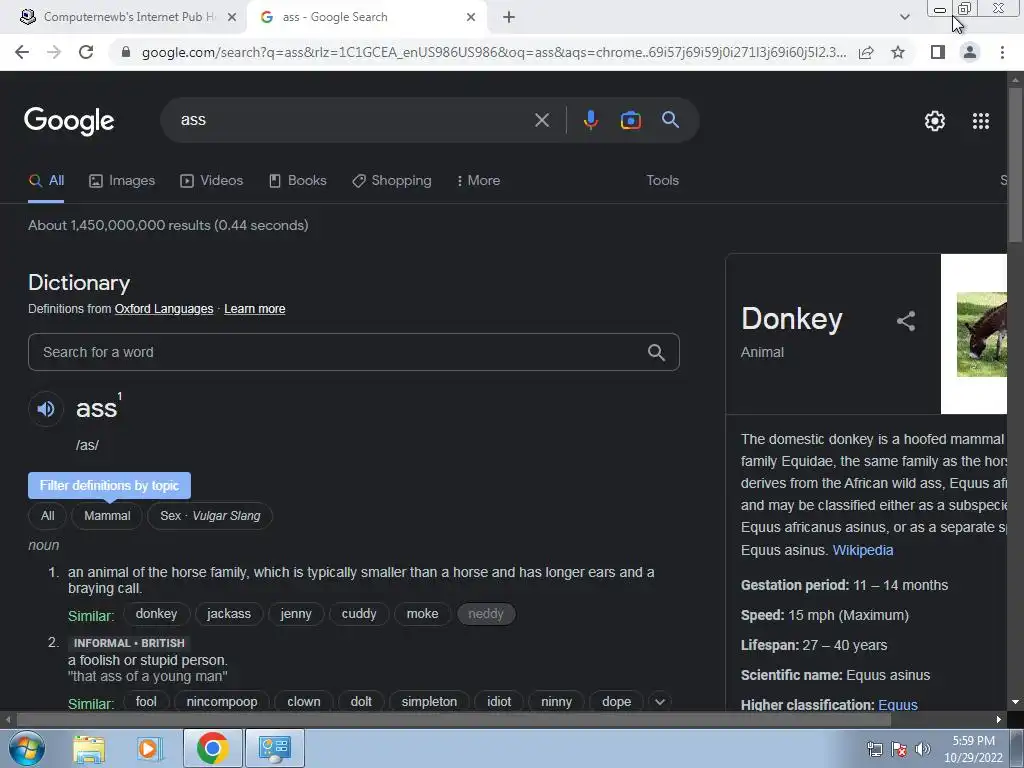The width and height of the screenshot is (1024, 768).
Task: Click Action Center flag in system tray
Action: pyautogui.click(x=899, y=749)
